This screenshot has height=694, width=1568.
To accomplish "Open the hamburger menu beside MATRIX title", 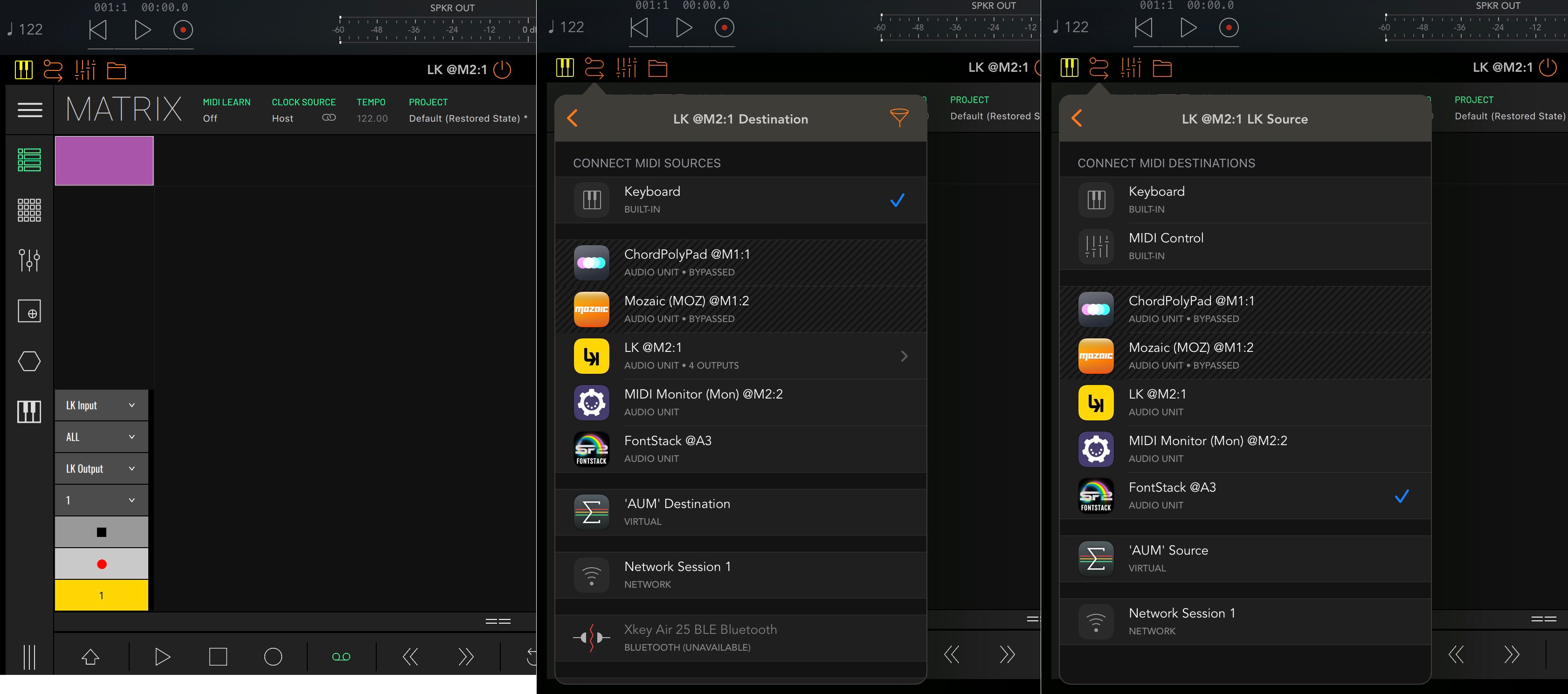I will [x=30, y=110].
